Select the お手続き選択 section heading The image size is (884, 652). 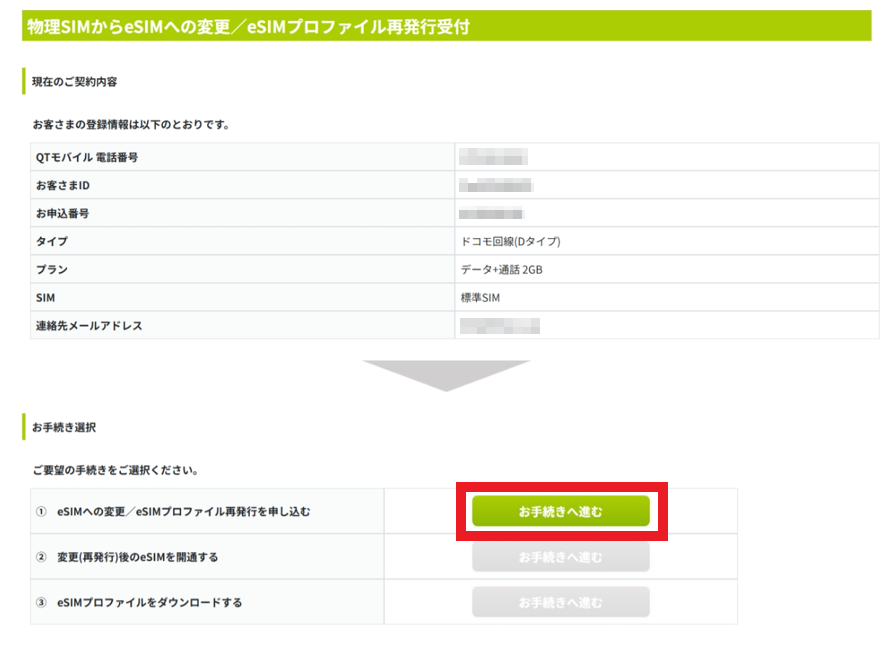[x=64, y=427]
